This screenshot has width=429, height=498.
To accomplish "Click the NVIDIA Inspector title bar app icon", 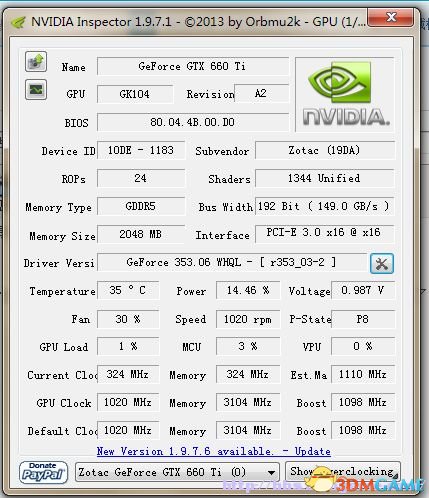I will point(18,22).
